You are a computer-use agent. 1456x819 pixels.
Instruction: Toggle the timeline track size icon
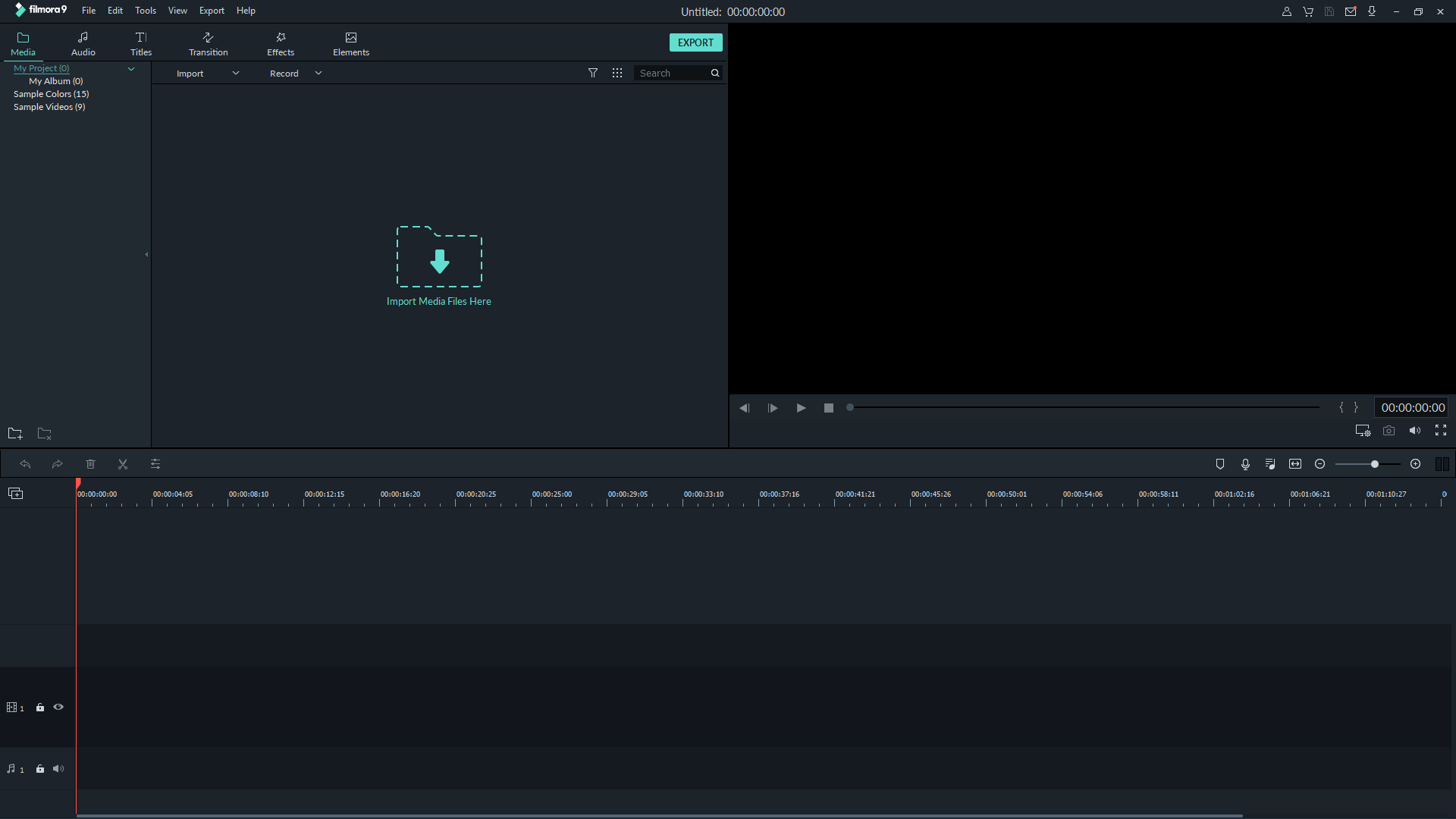[x=1442, y=464]
